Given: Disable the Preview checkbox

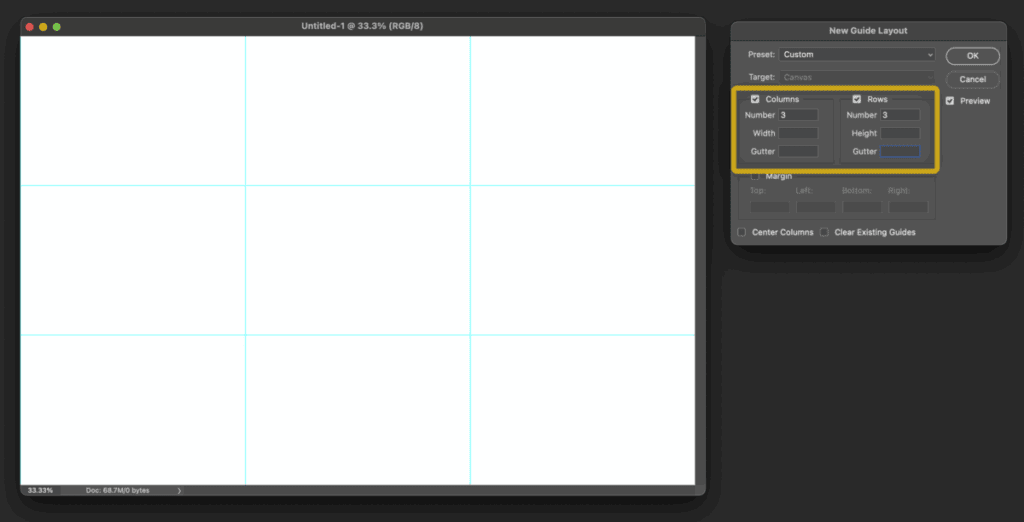Looking at the screenshot, I should 950,101.
